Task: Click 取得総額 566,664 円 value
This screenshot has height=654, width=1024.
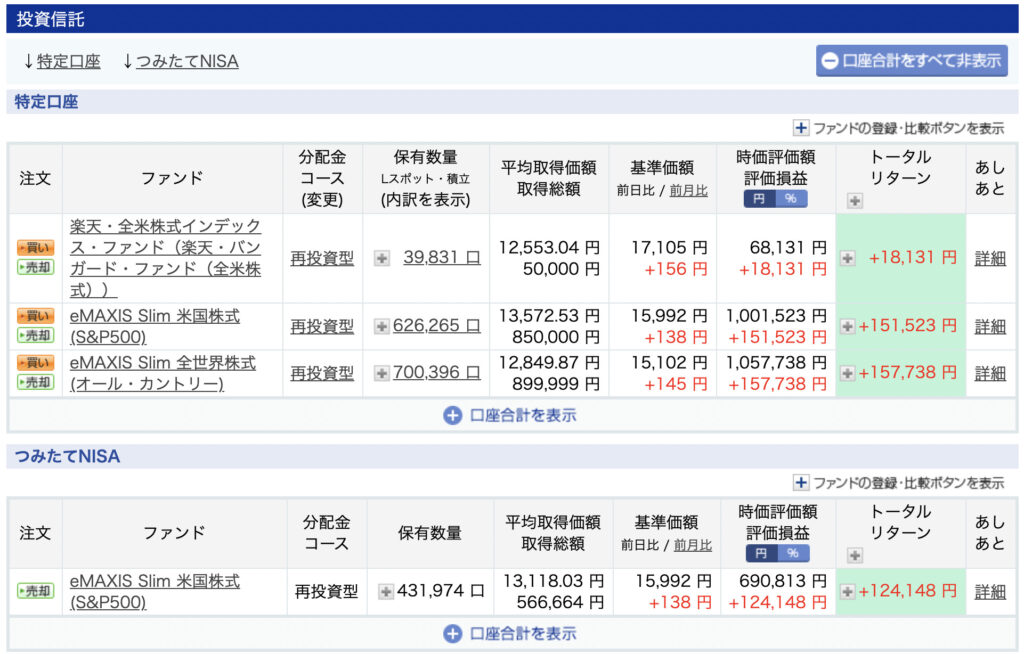Action: [x=560, y=602]
